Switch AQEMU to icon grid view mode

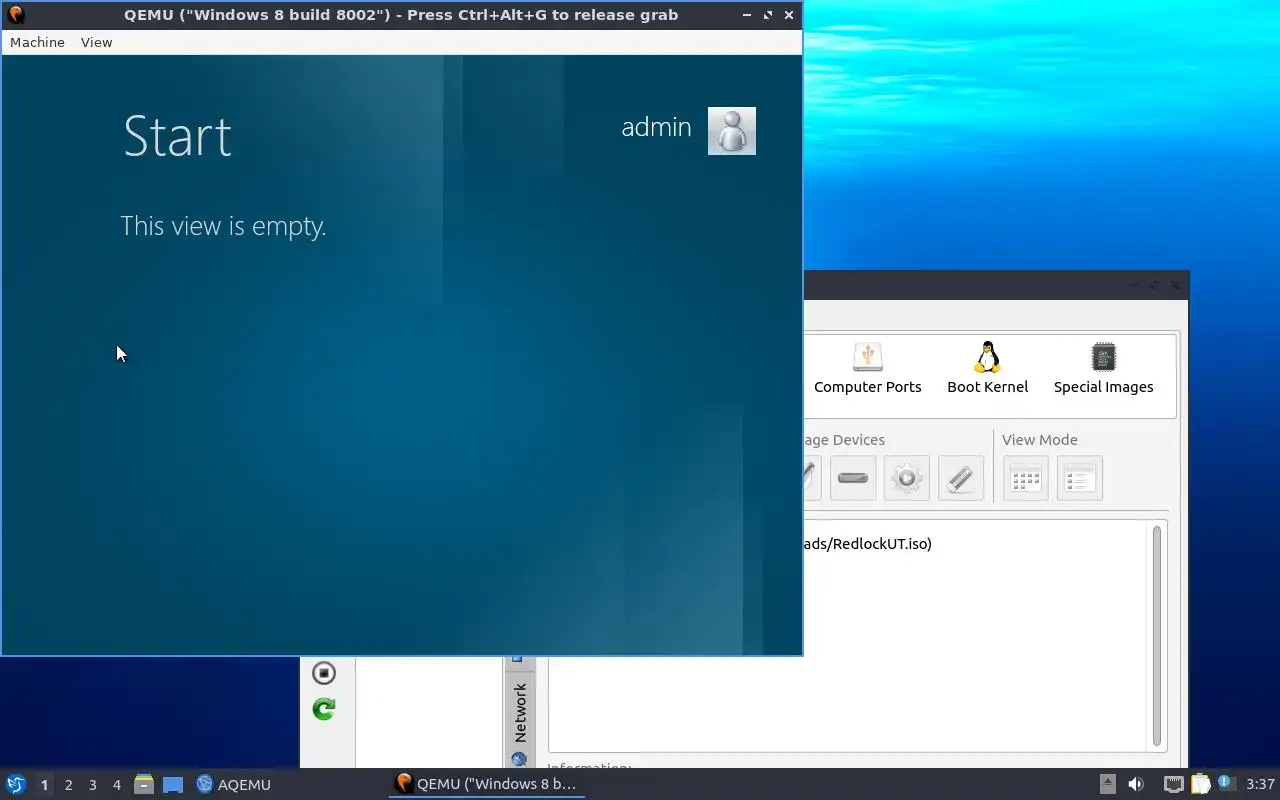(x=1026, y=478)
